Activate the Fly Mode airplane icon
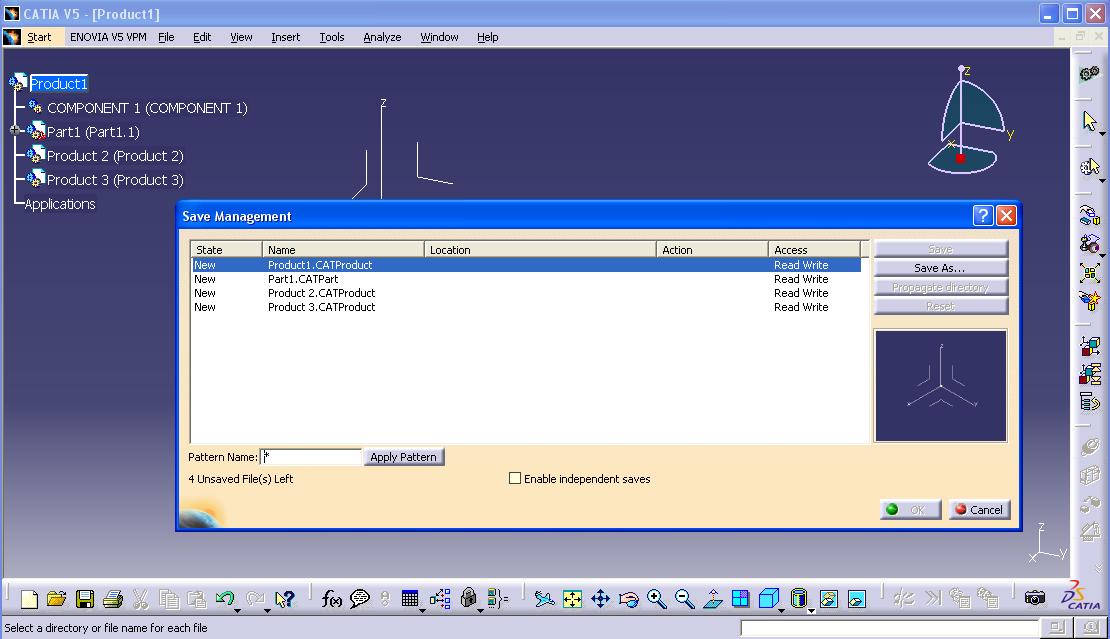1110x639 pixels. click(544, 599)
